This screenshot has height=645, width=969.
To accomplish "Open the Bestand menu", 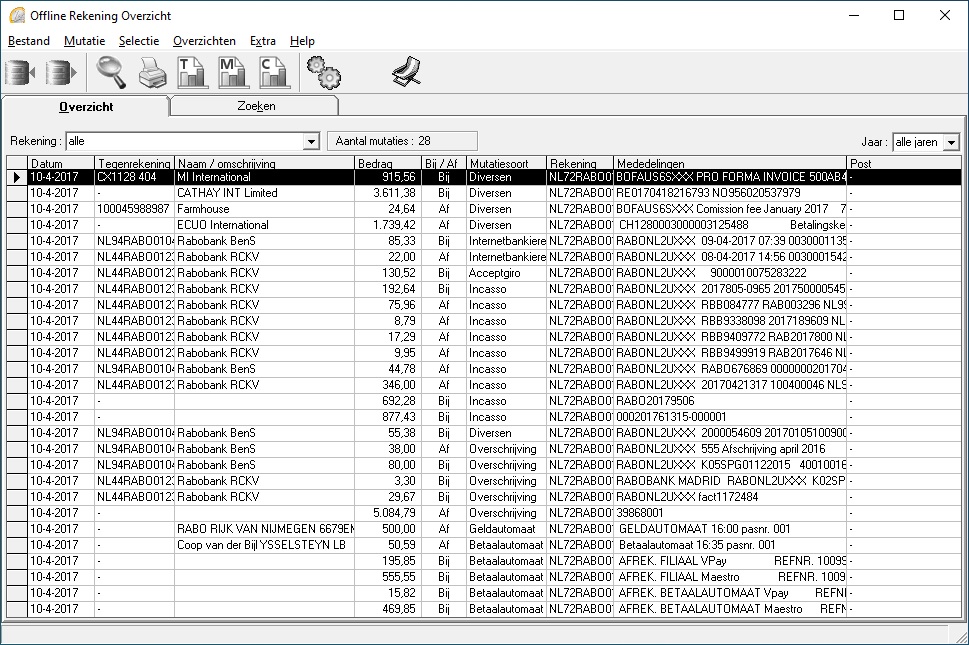I will 28,41.
